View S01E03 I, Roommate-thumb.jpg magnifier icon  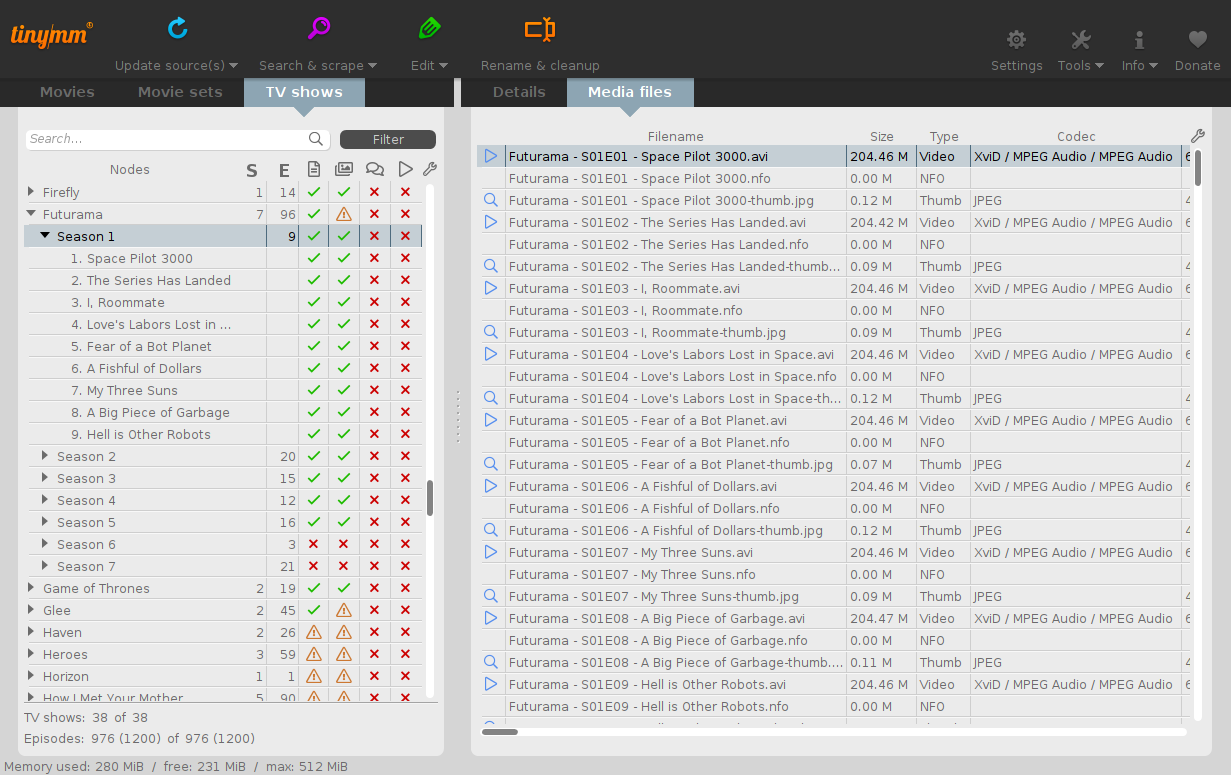point(491,332)
